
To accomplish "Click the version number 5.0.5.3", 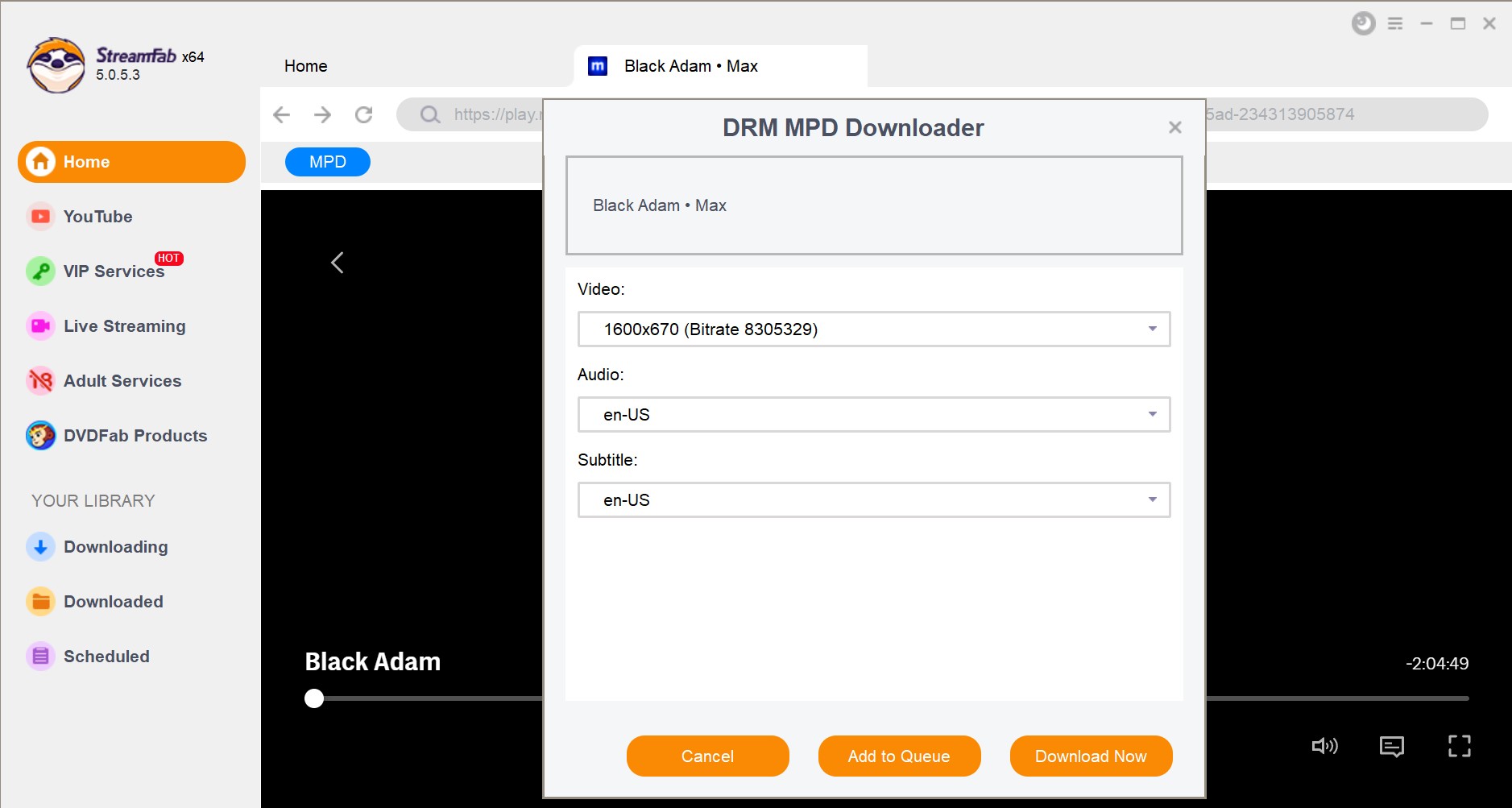I will click(118, 75).
